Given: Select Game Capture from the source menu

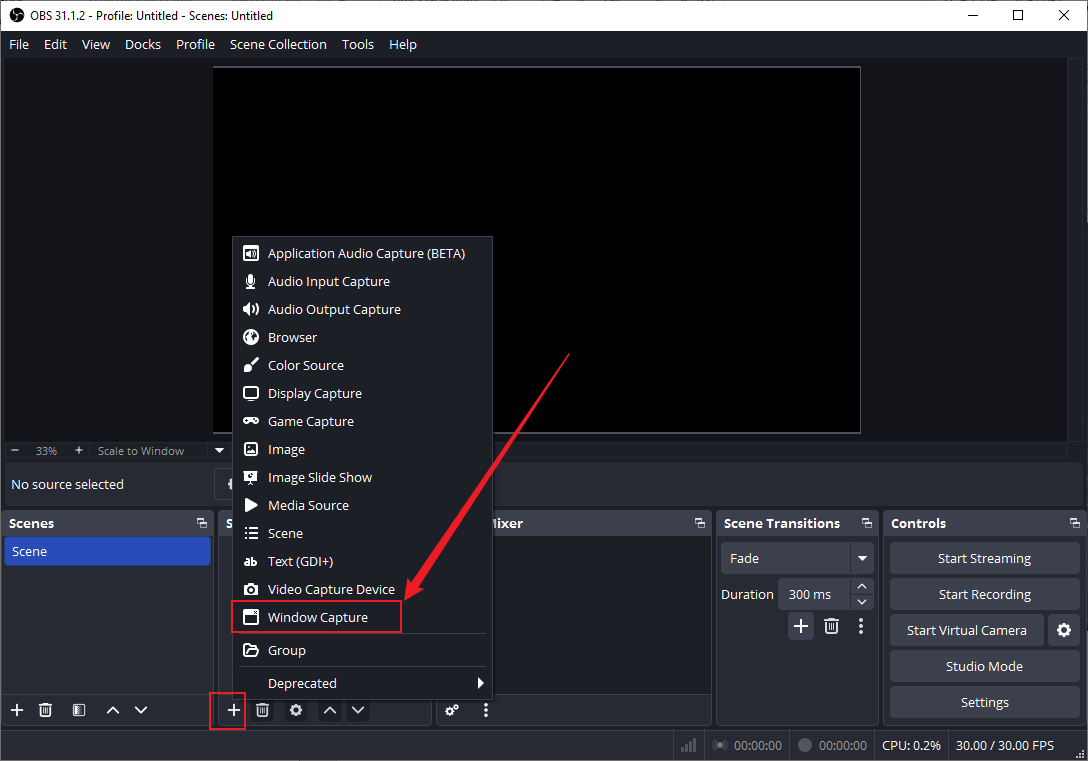Looking at the screenshot, I should pos(311,421).
